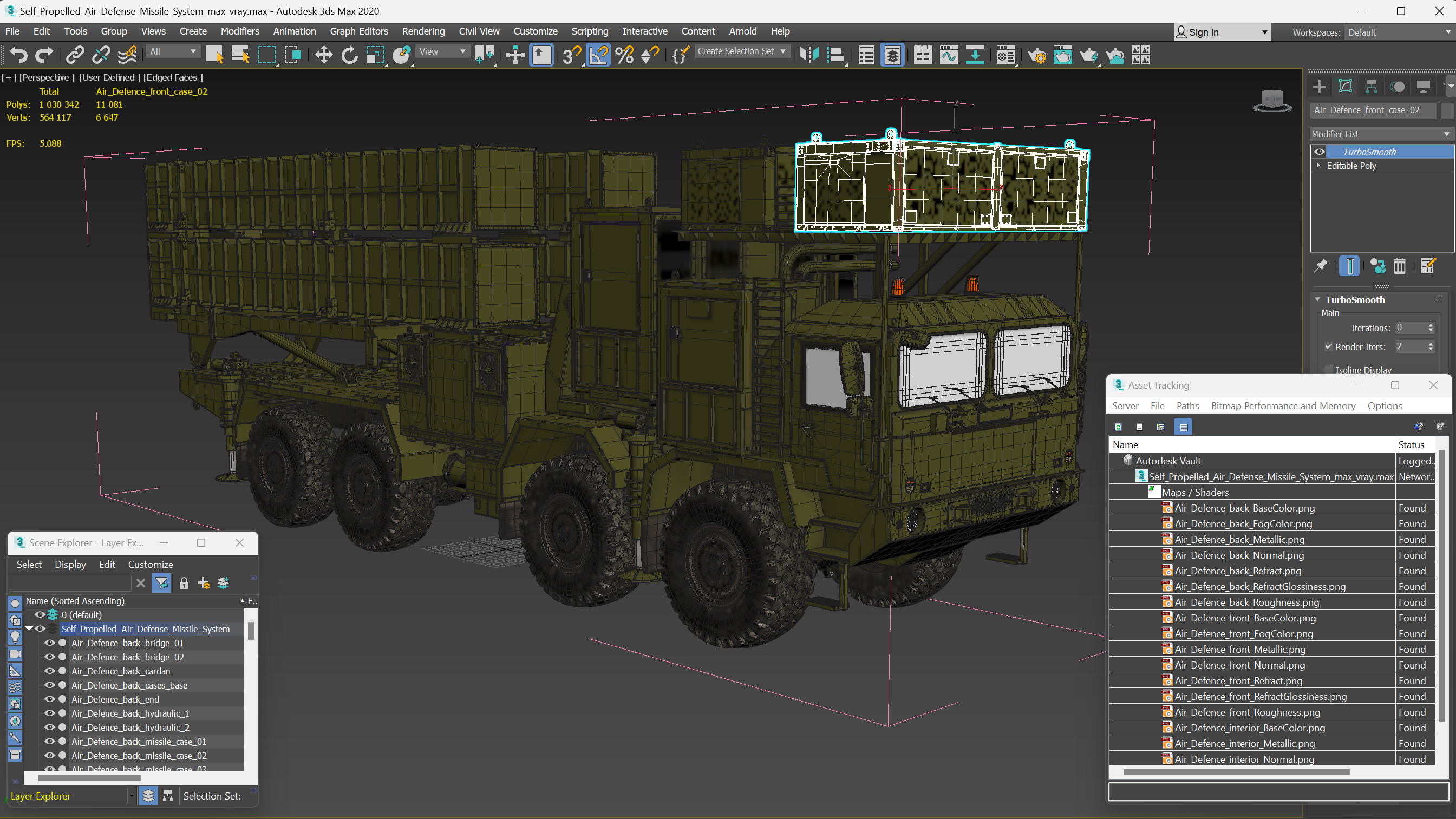Open Display menu in Scene Explorer

tap(70, 564)
